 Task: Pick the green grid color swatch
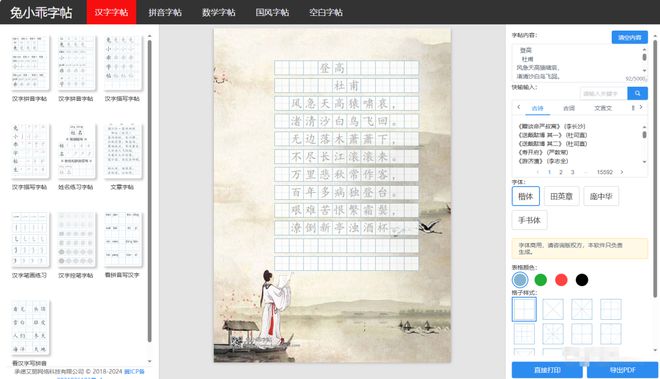(x=540, y=280)
